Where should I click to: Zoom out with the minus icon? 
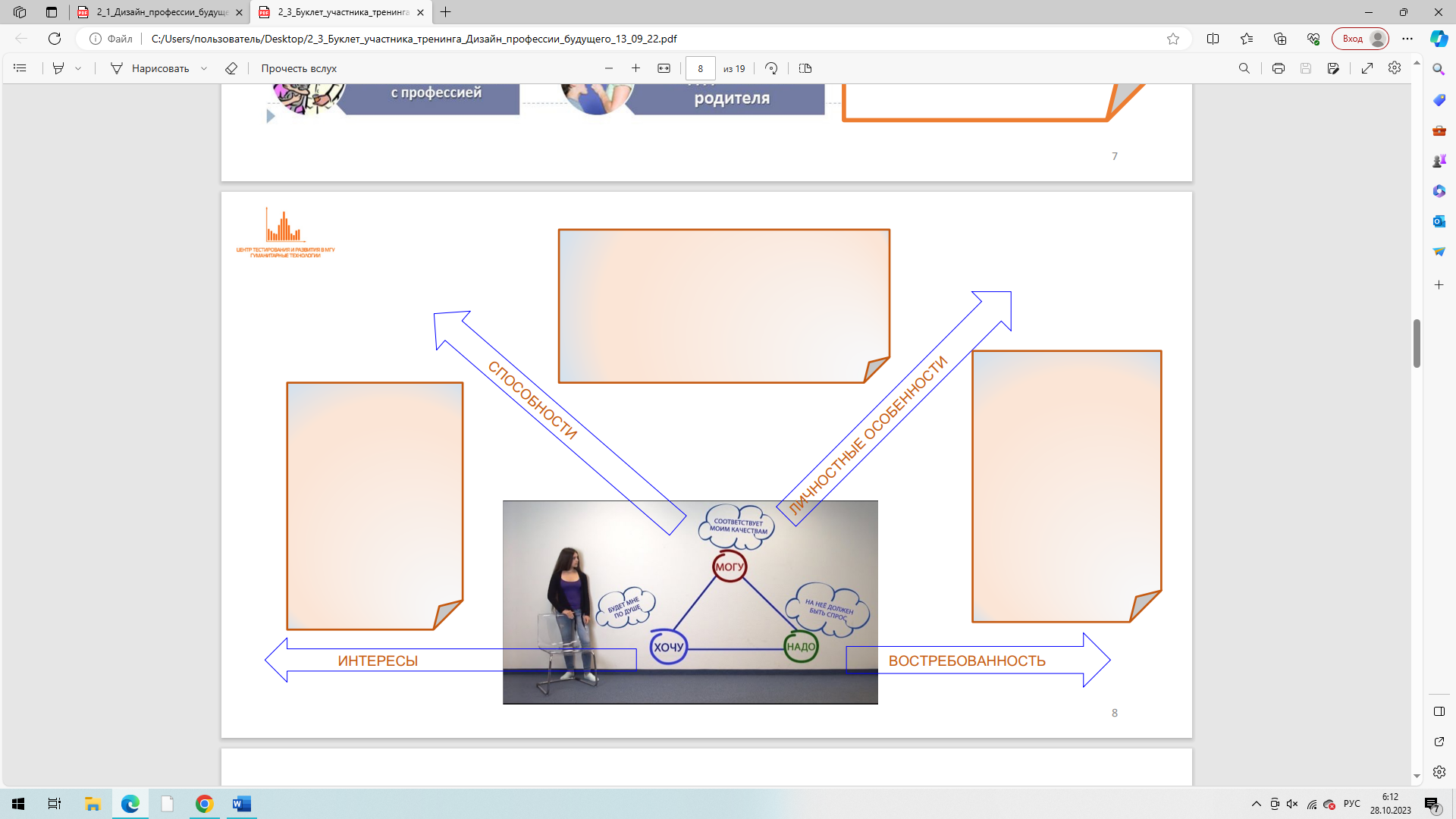609,68
